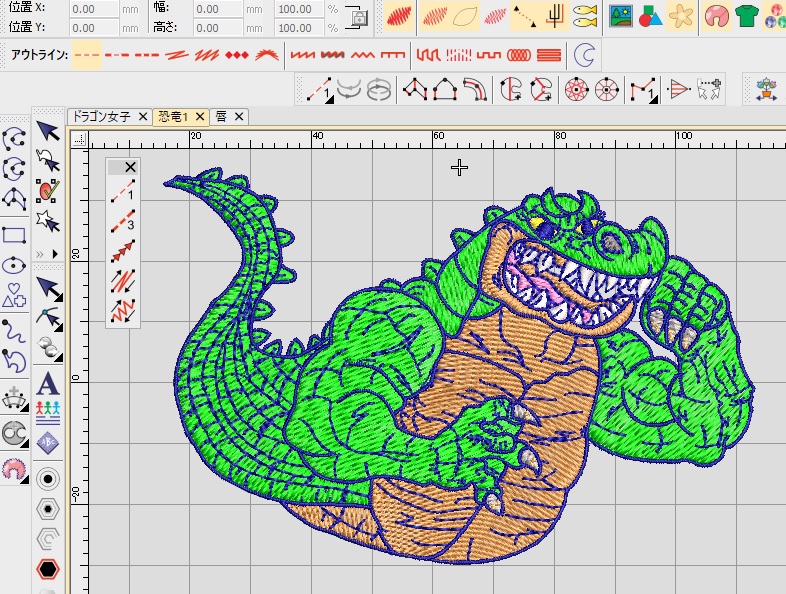Image resolution: width=786 pixels, height=594 pixels.
Task: Select the solid tatami fill stitch icon
Action: pos(399,16)
